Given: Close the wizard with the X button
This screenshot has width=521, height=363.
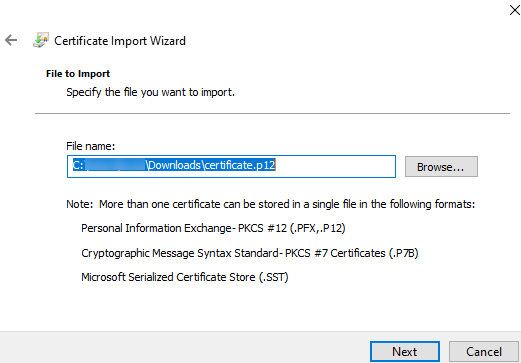Looking at the screenshot, I should point(514,10).
